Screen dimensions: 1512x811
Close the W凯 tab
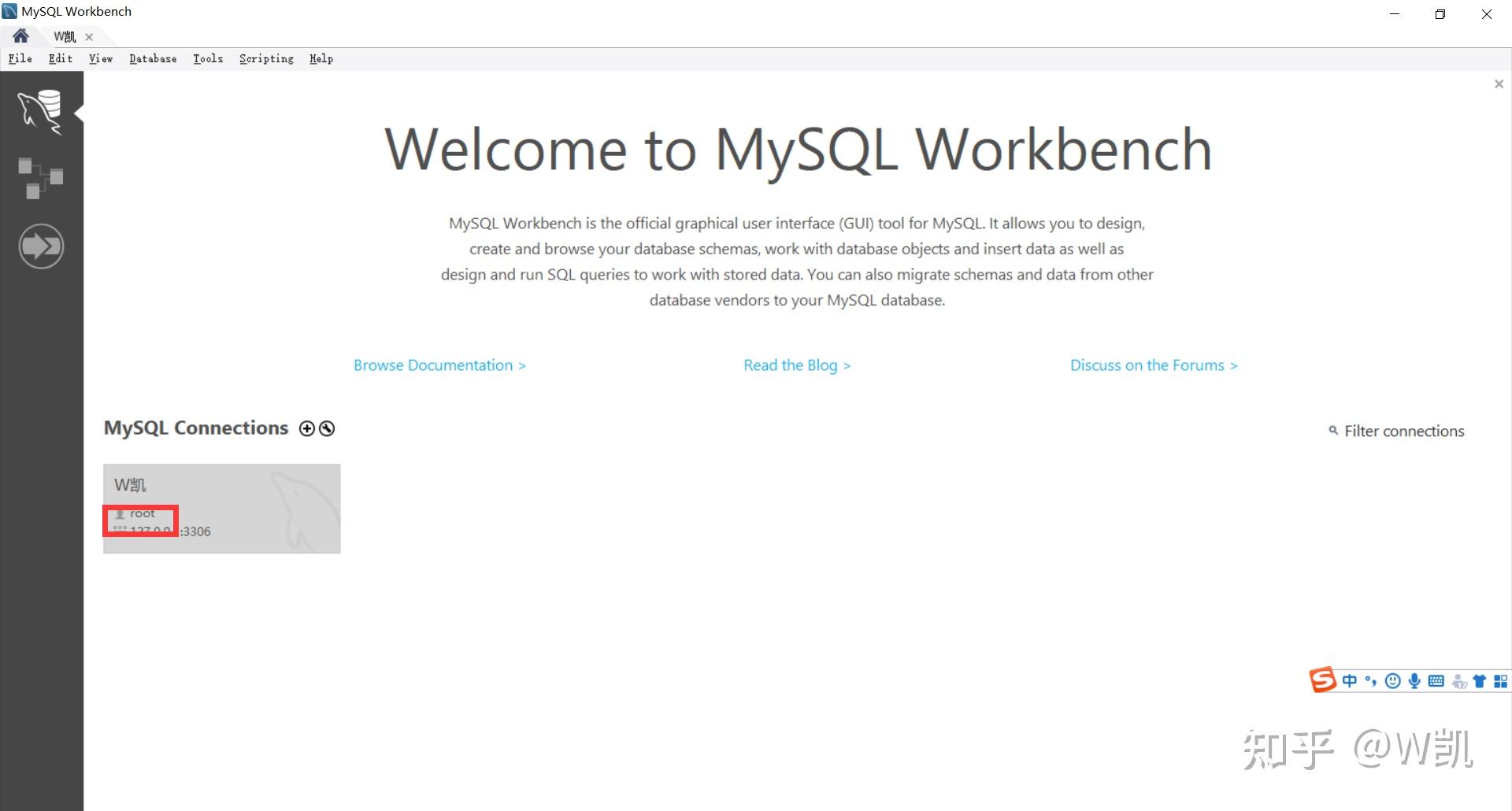(89, 37)
